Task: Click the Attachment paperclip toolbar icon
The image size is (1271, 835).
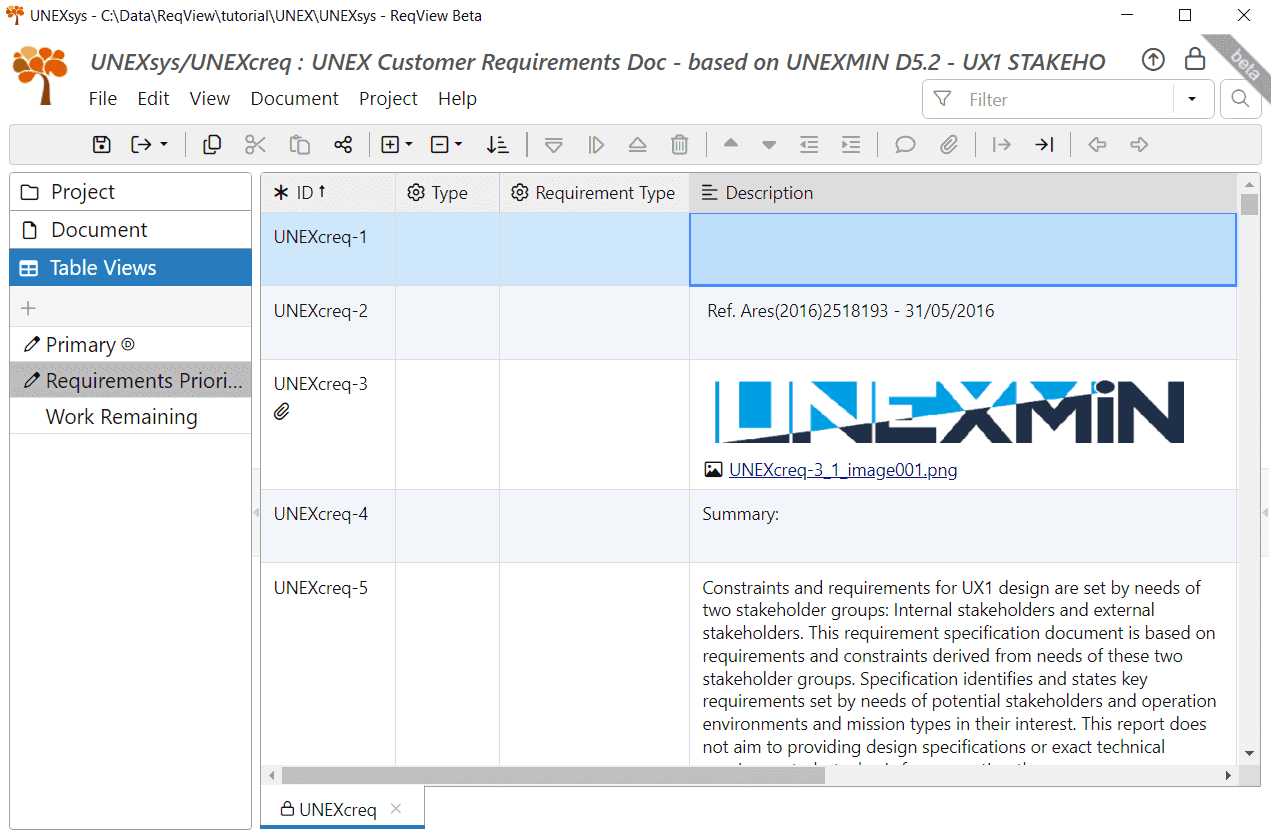Action: click(x=949, y=145)
